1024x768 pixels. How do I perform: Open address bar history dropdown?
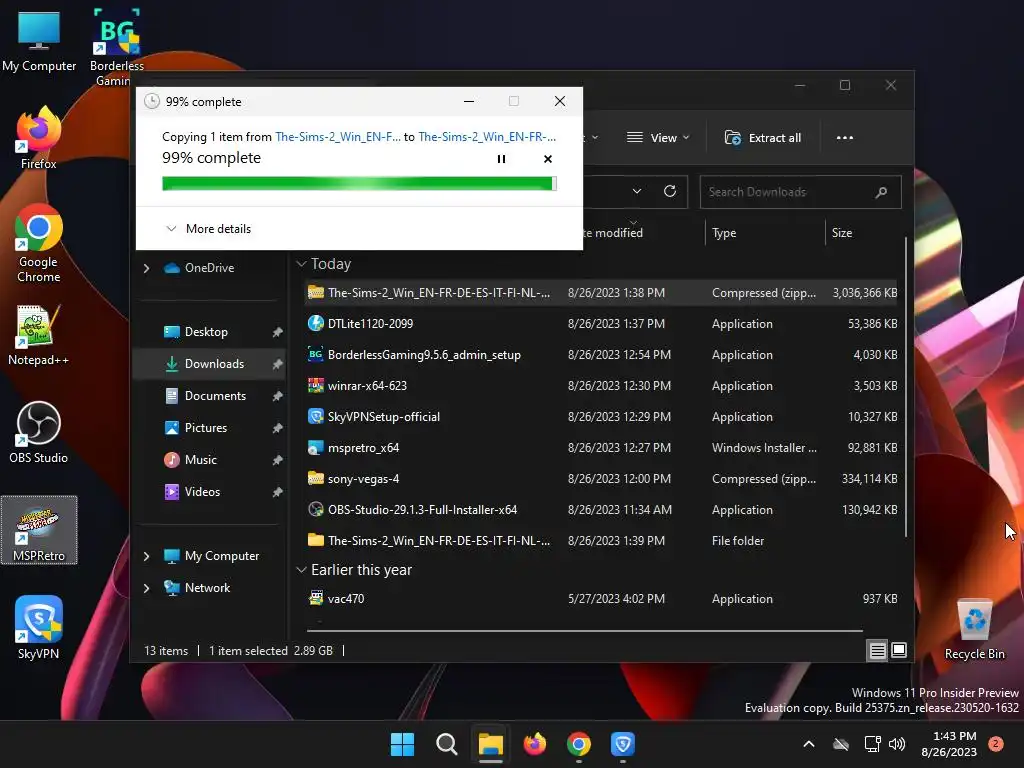(x=637, y=191)
